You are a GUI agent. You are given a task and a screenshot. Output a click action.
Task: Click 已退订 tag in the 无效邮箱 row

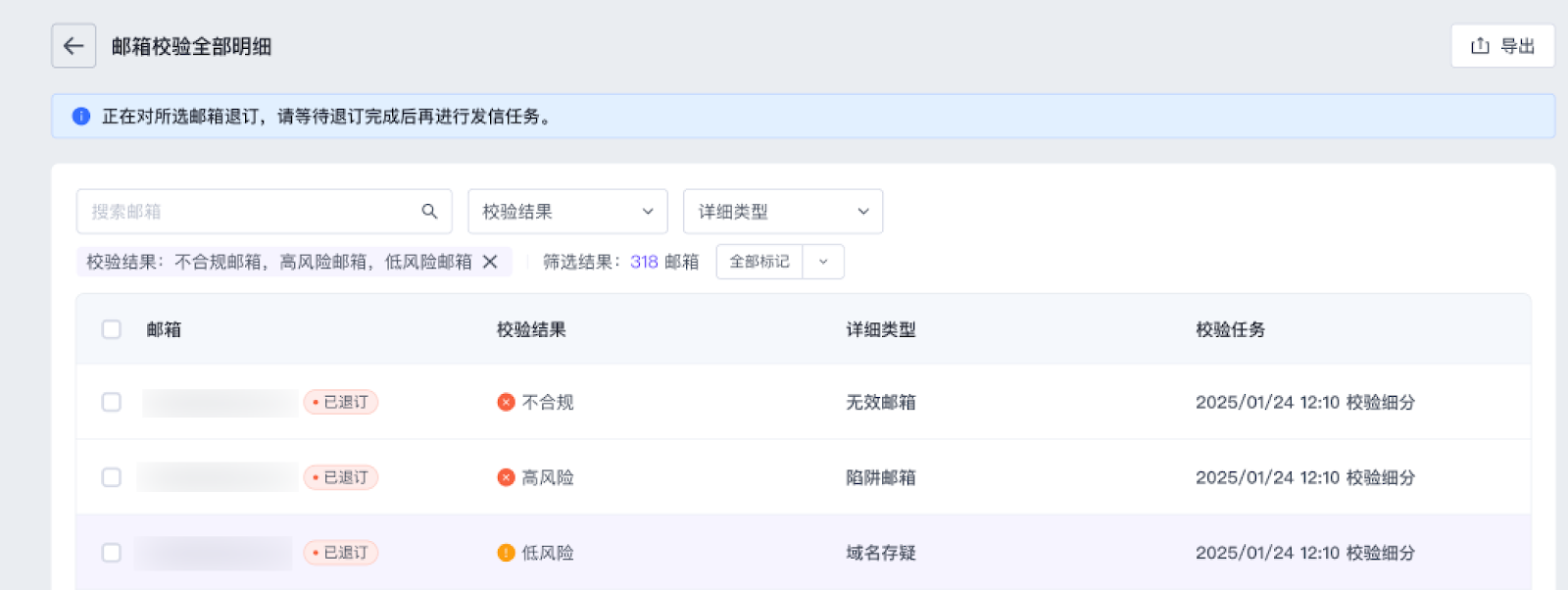(x=341, y=403)
